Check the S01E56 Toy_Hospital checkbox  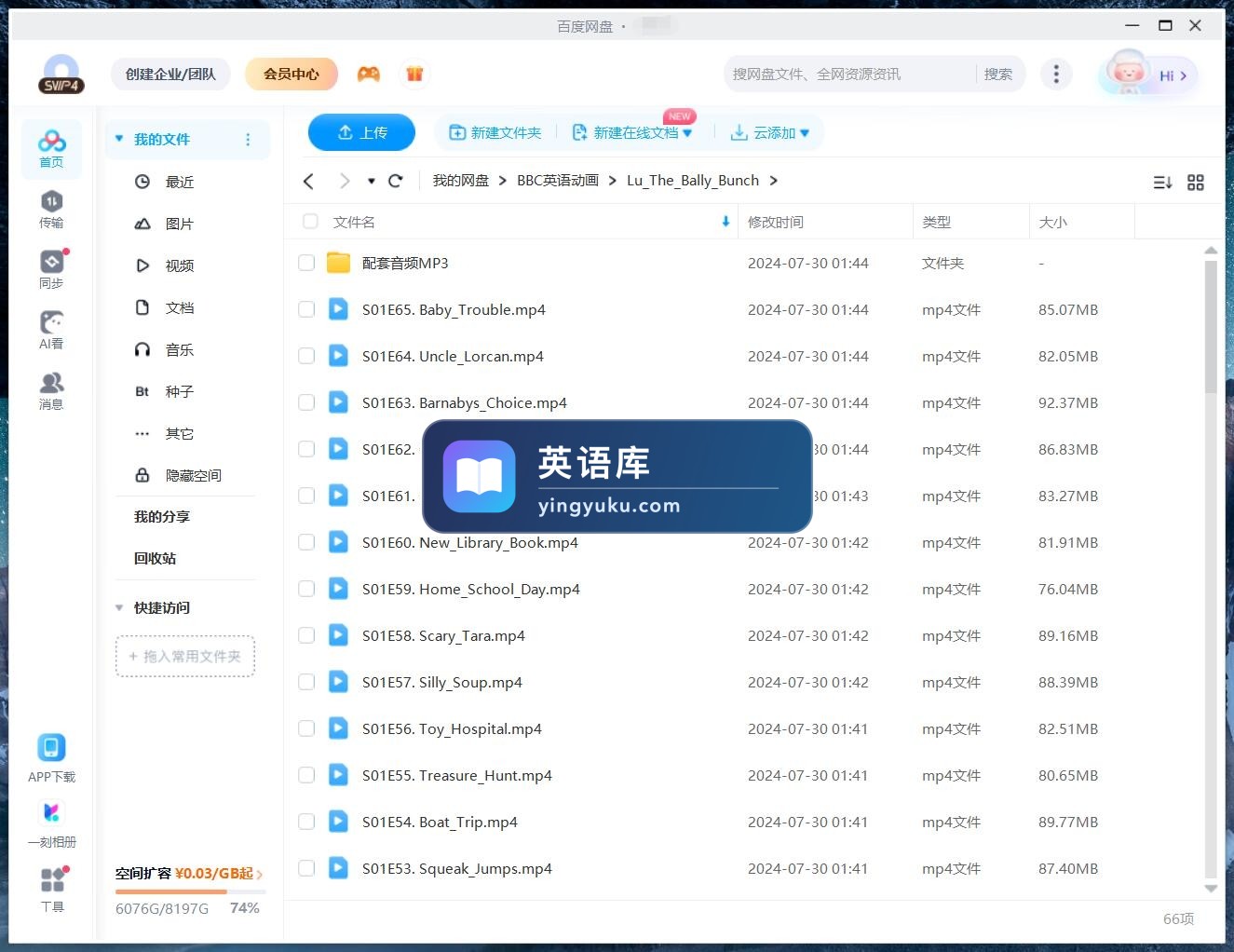tap(306, 728)
